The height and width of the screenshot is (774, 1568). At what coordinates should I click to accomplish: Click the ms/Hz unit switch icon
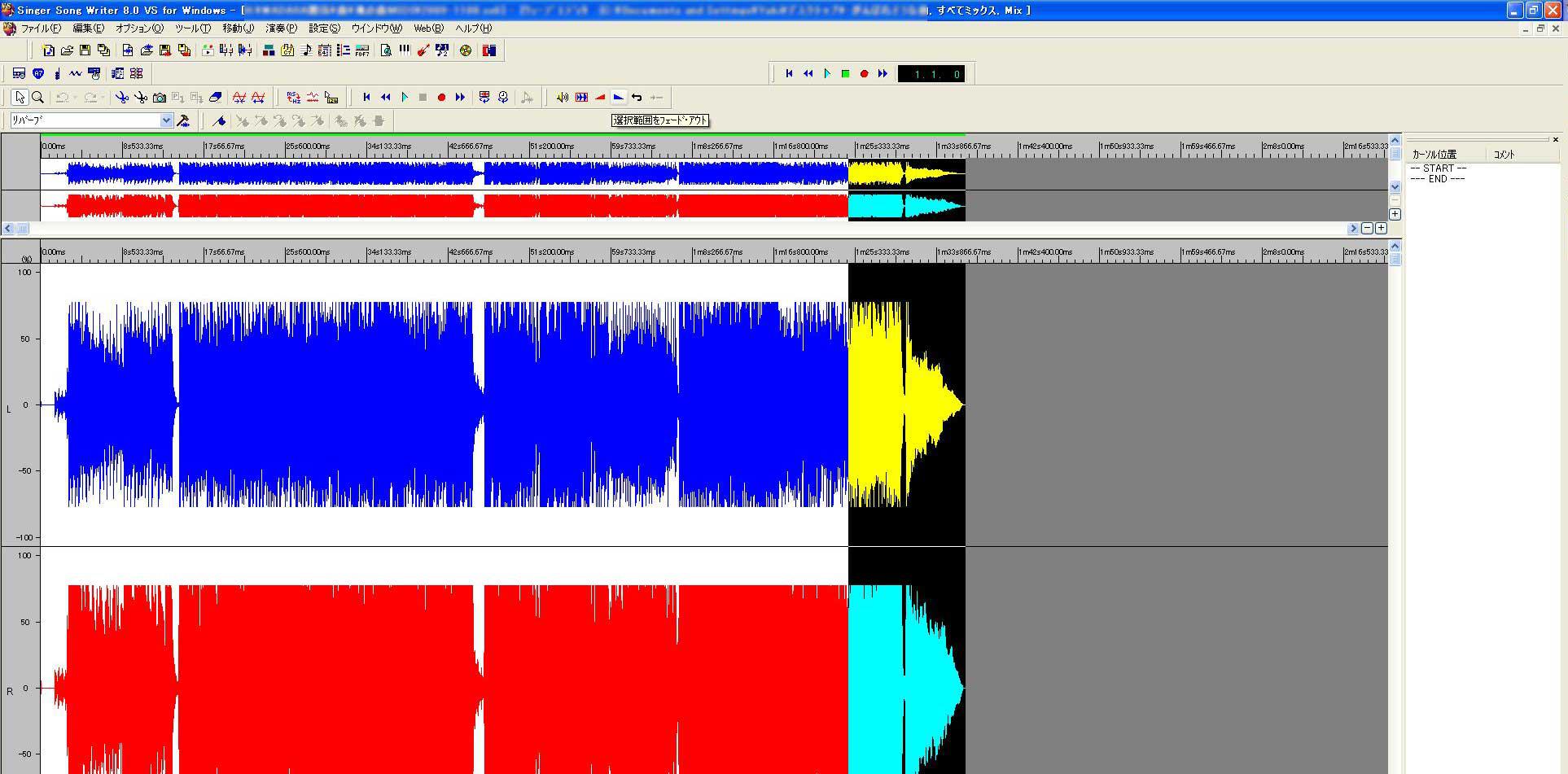(x=294, y=98)
